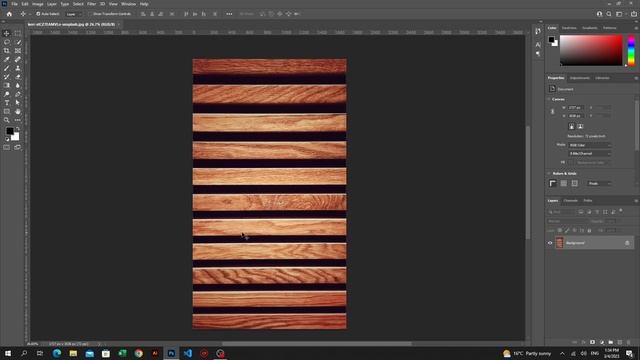
Task: Select the Path Selection tool
Action: click(x=18, y=103)
